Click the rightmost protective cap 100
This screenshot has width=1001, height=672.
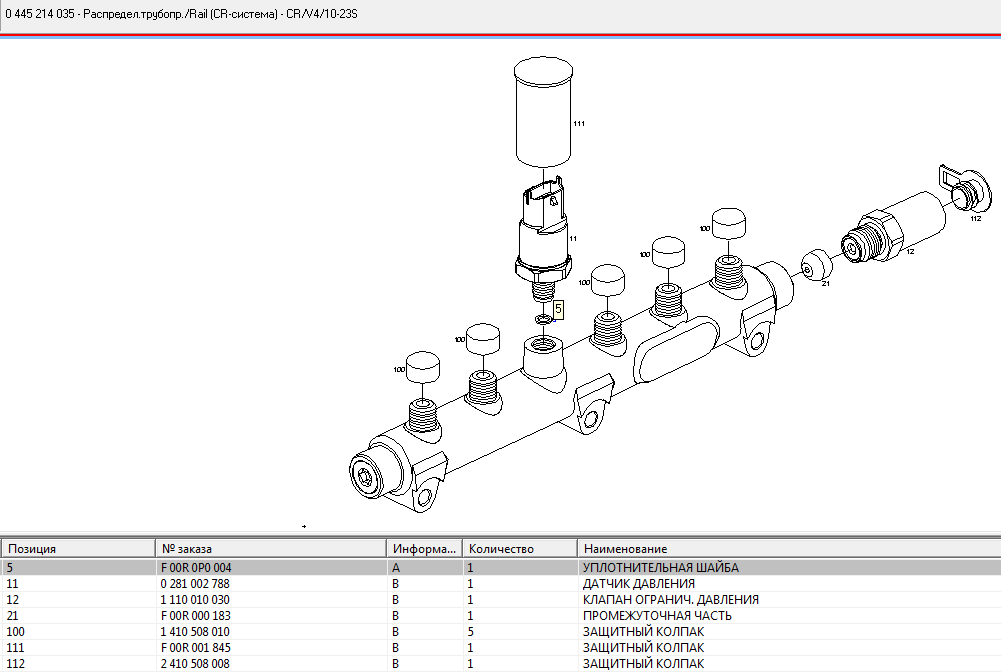728,226
